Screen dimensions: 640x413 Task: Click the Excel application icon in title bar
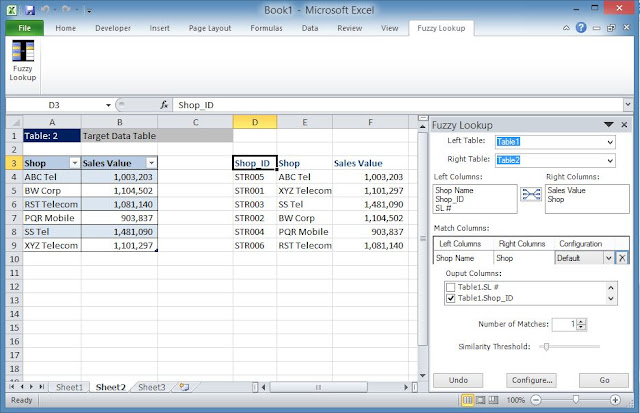[12, 10]
